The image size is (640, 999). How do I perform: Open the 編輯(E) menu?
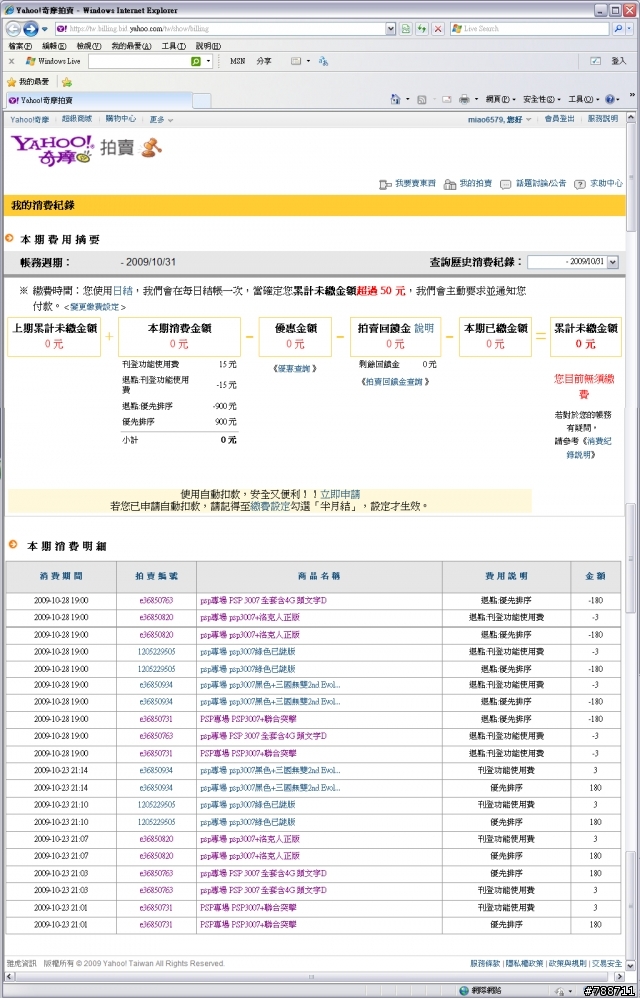tap(54, 46)
